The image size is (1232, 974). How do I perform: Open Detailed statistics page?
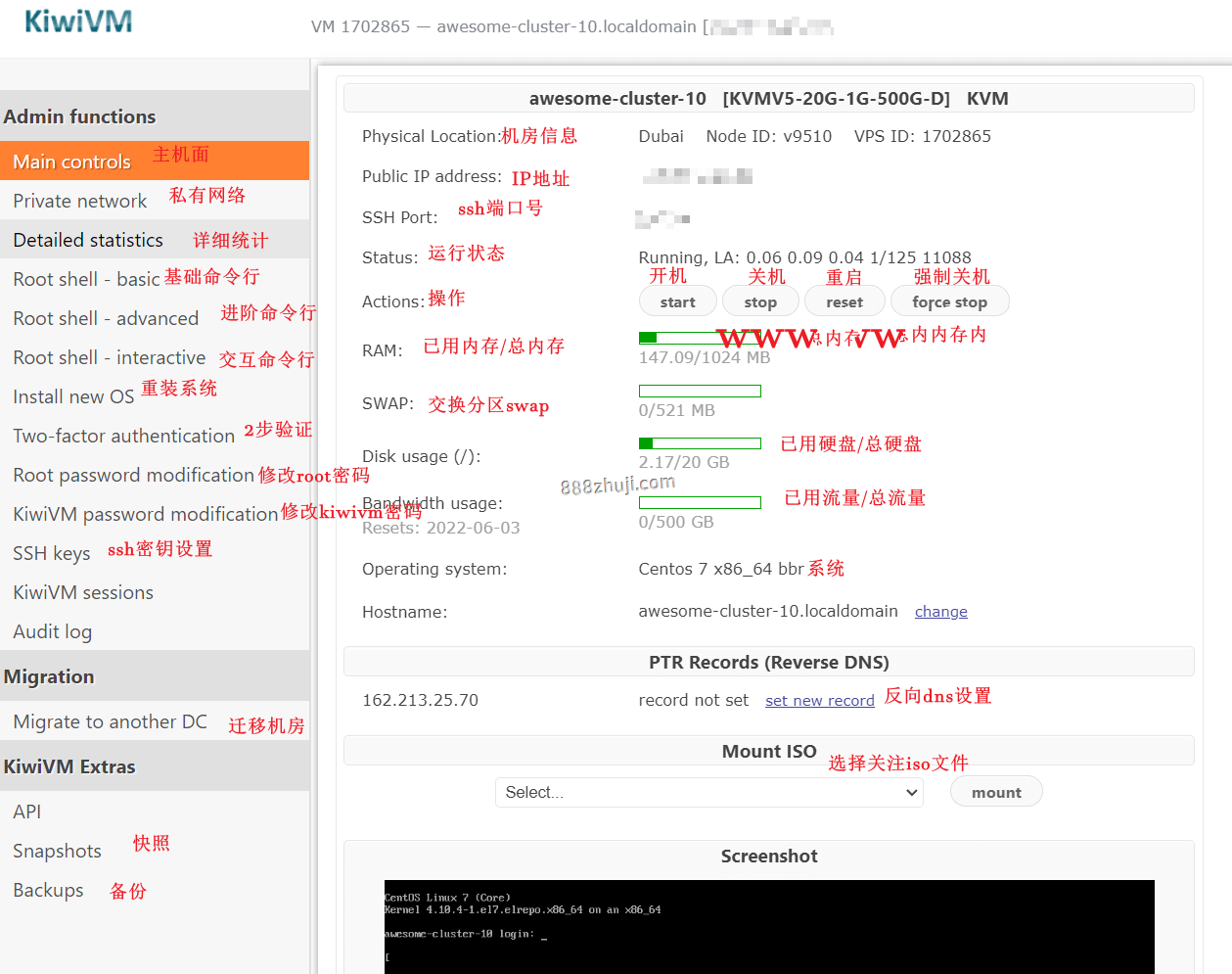pos(155,239)
